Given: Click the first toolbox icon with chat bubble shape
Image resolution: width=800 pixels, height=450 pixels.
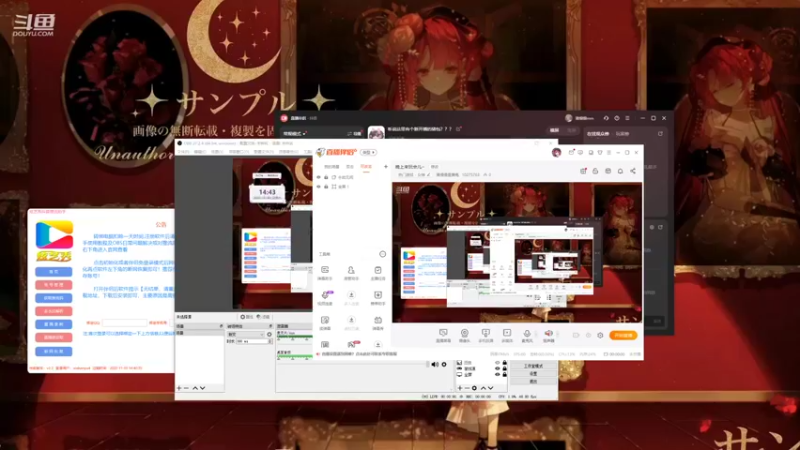Looking at the screenshot, I should click(325, 270).
